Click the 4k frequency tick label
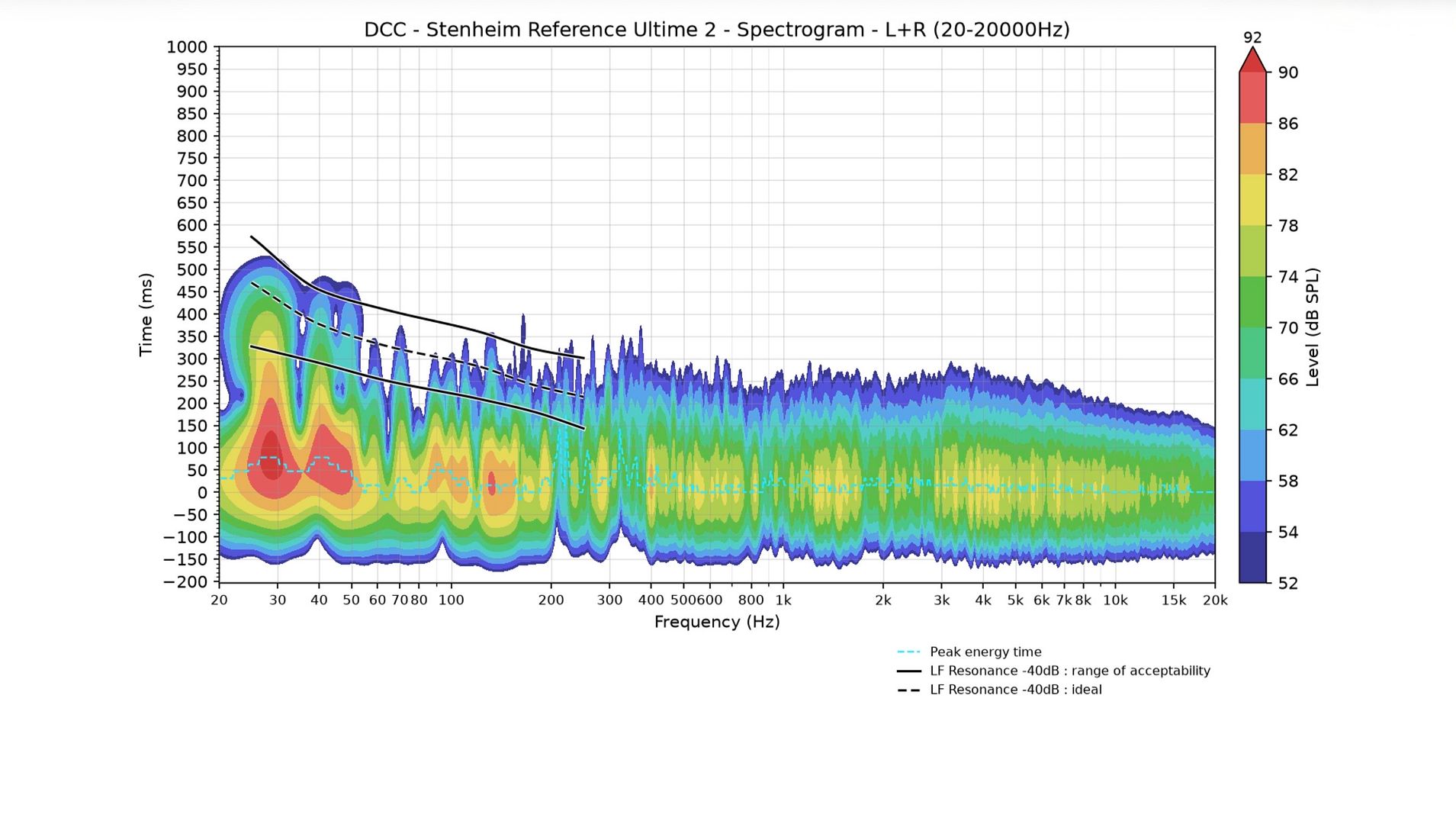The height and width of the screenshot is (824, 1456). click(983, 600)
